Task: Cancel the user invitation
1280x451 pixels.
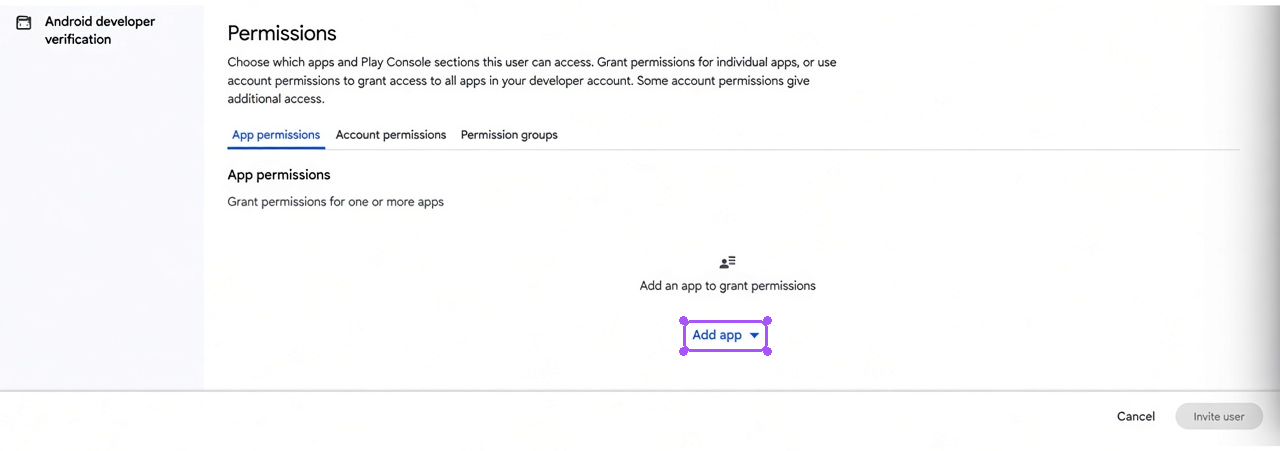Action: point(1136,416)
